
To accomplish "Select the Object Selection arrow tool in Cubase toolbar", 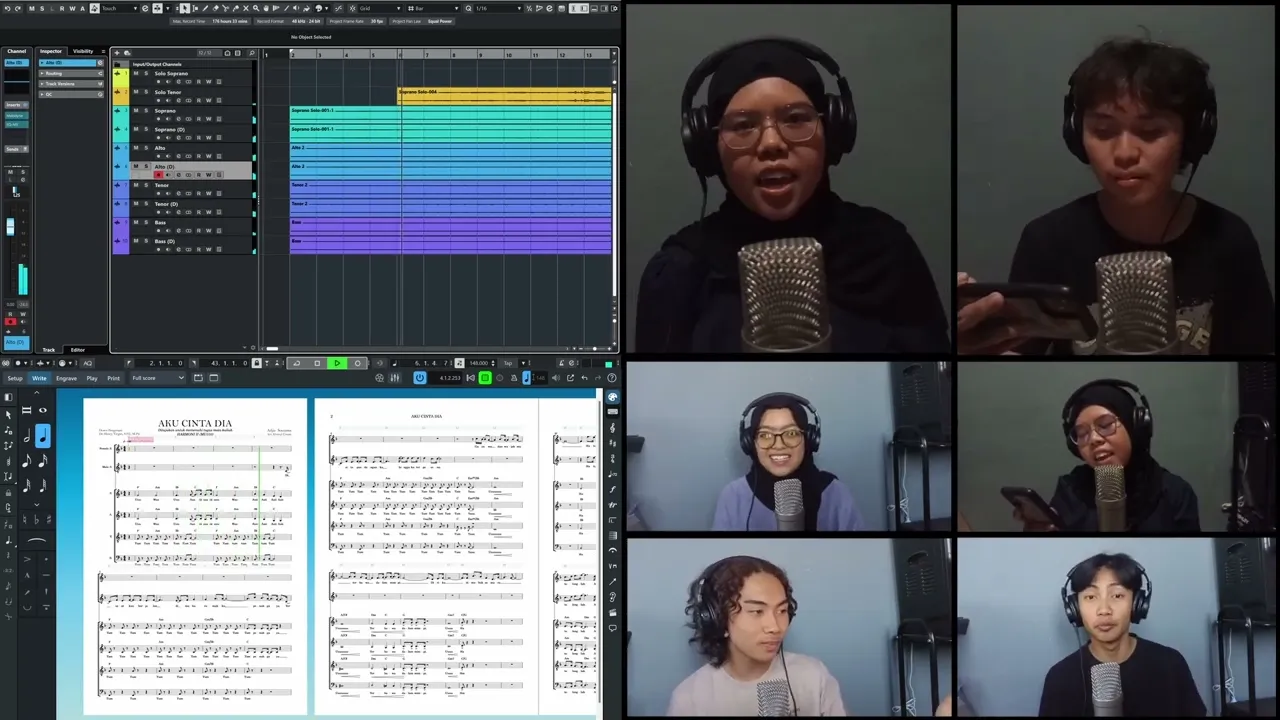I will (184, 8).
